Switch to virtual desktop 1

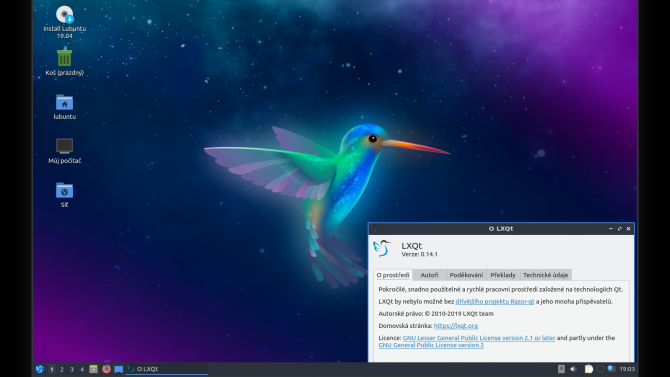[52, 369]
